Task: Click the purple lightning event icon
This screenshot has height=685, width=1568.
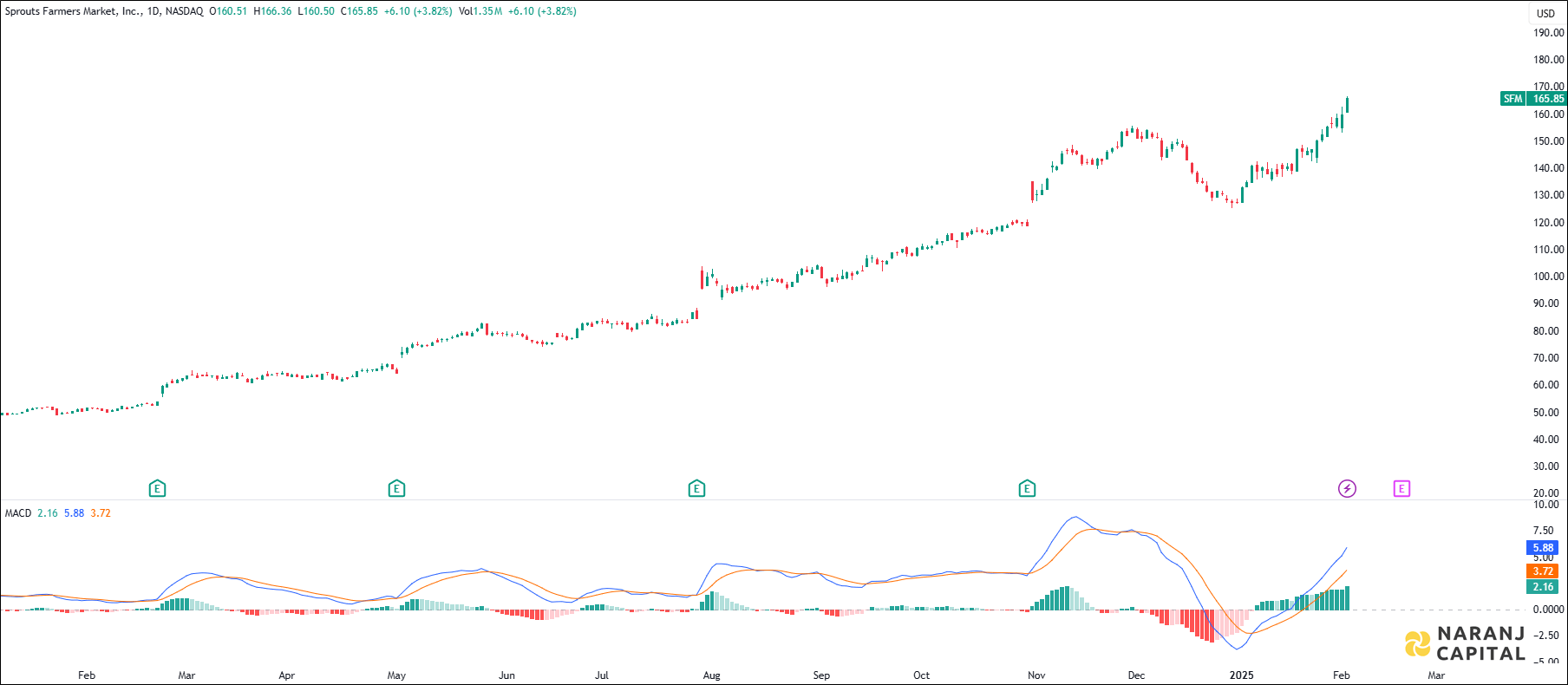Action: tap(1347, 489)
